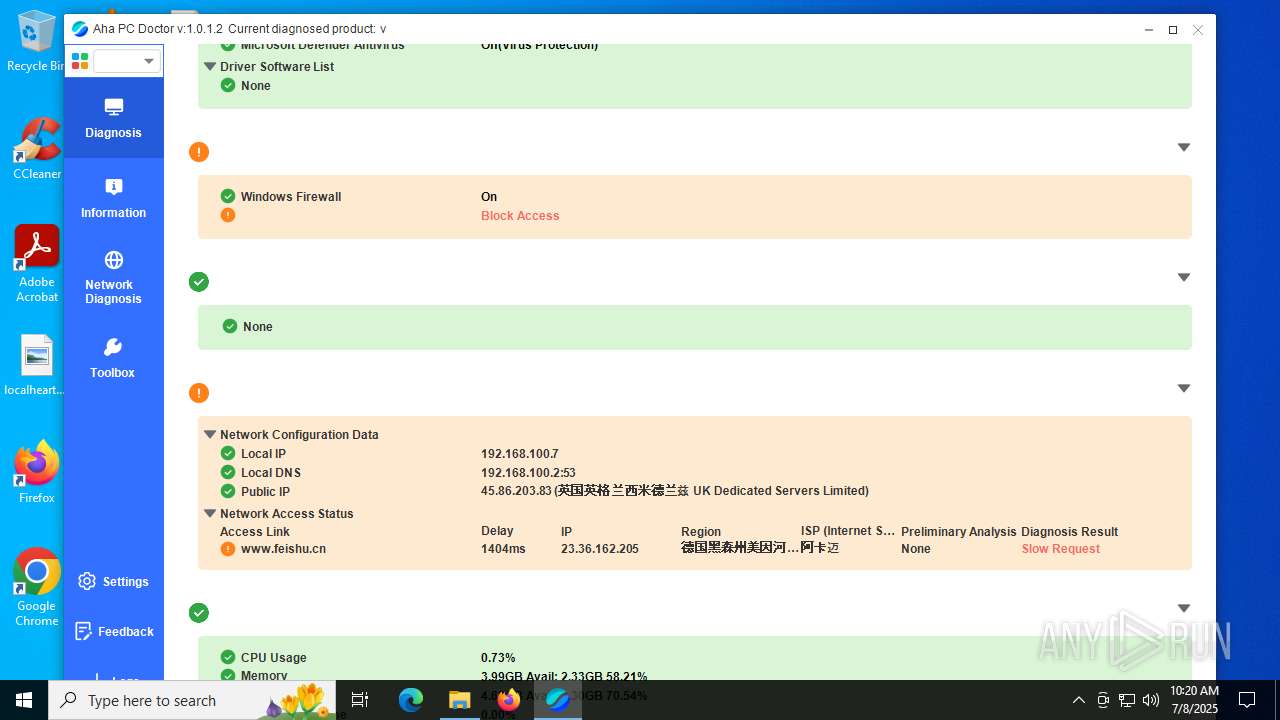Open the Recycle Bin on desktop
The width and height of the screenshot is (1280, 720).
pyautogui.click(x=35, y=42)
